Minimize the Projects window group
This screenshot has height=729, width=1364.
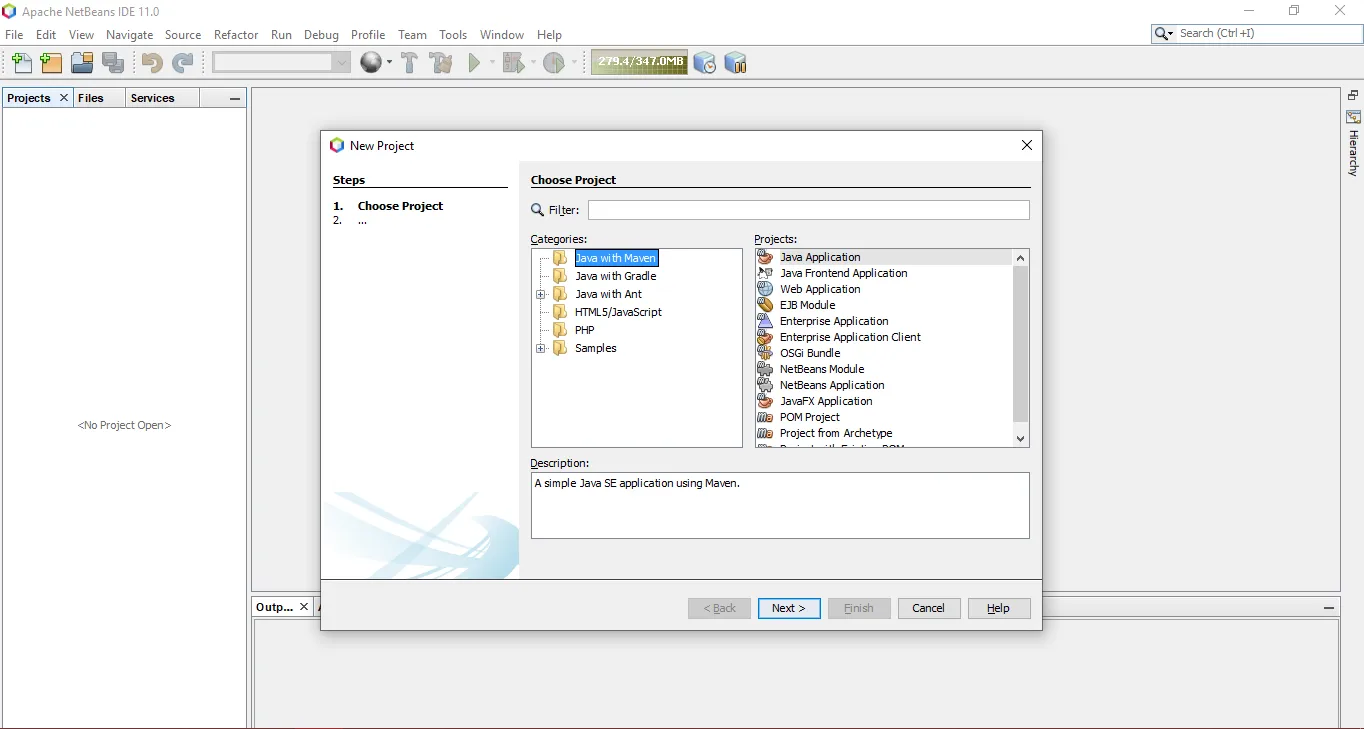click(235, 98)
